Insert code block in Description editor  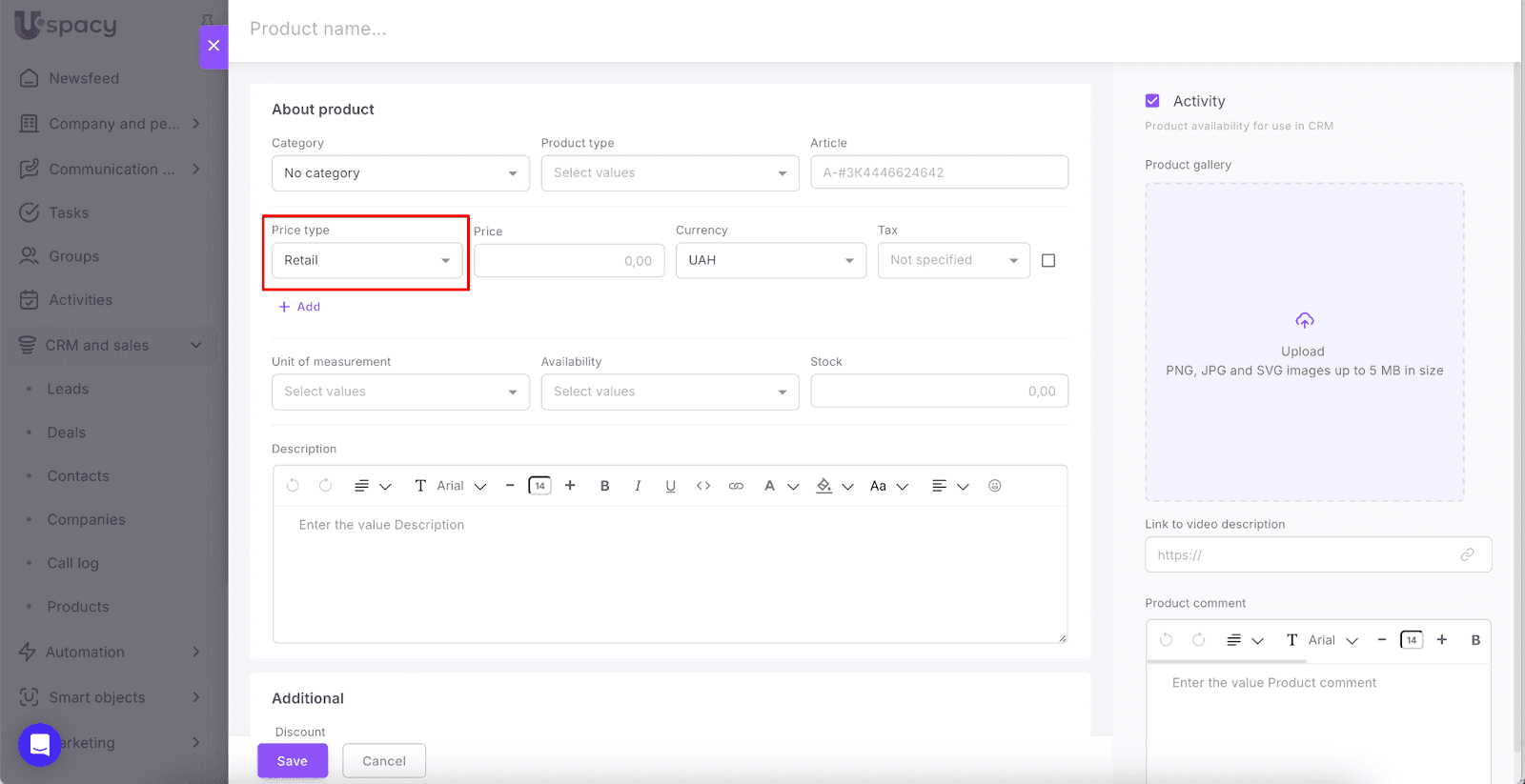click(x=703, y=486)
